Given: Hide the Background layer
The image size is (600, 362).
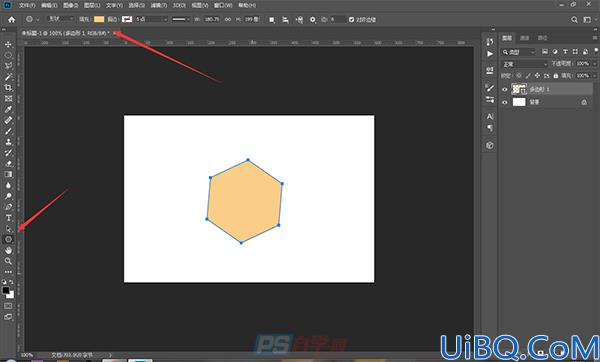Looking at the screenshot, I should tap(505, 102).
